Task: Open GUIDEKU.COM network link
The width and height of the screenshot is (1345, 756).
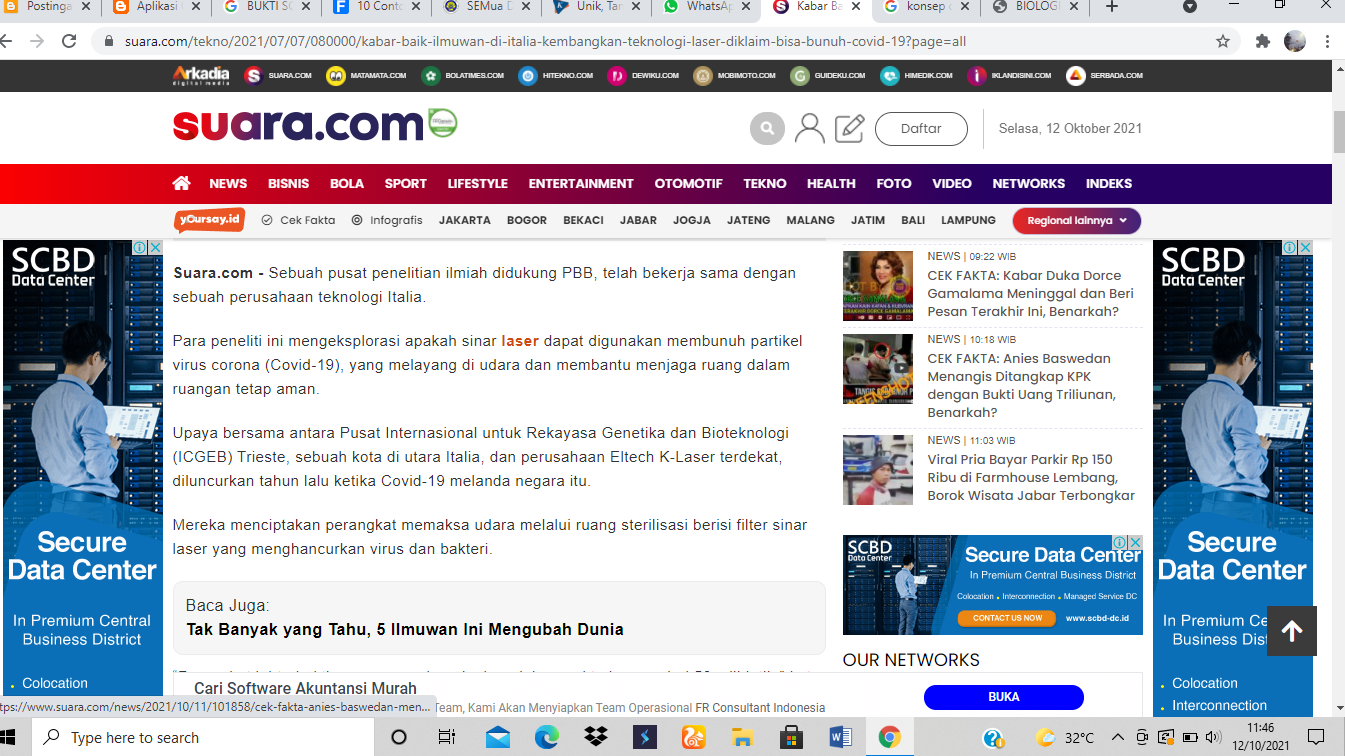Action: pyautogui.click(x=827, y=75)
